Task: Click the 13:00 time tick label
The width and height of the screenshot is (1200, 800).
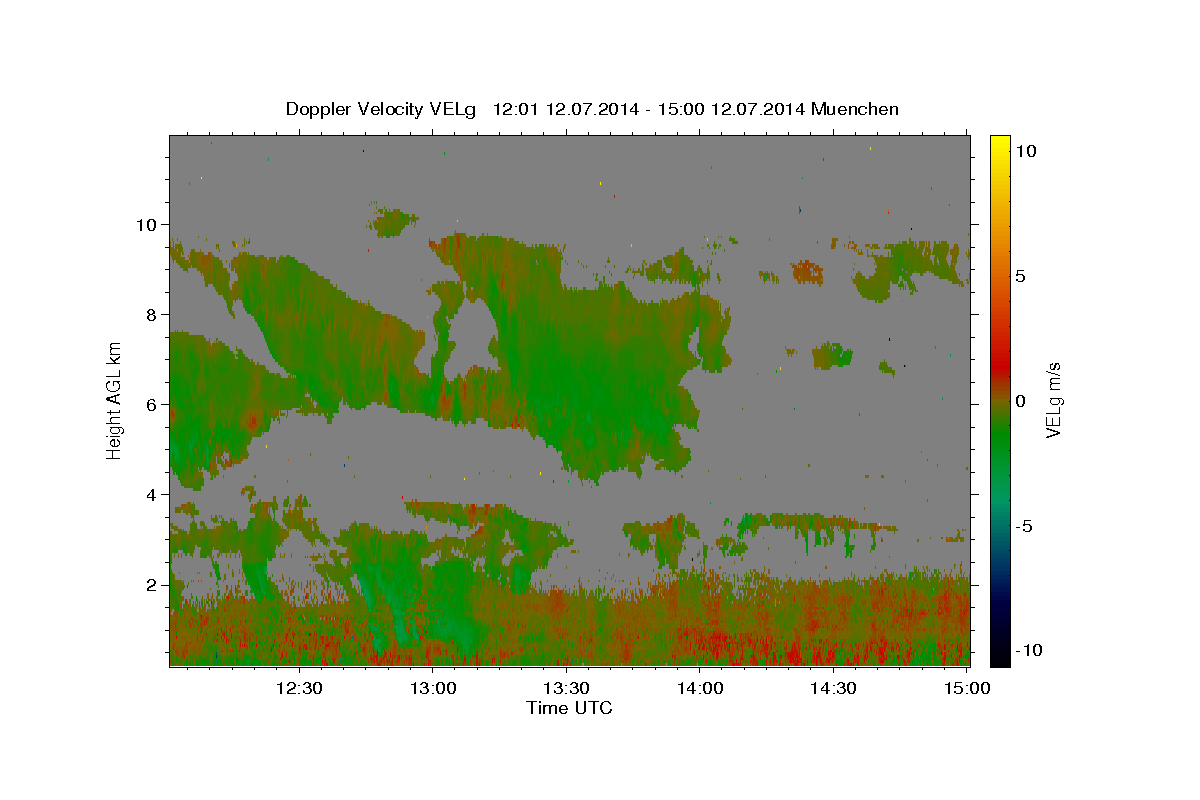Action: [x=433, y=688]
